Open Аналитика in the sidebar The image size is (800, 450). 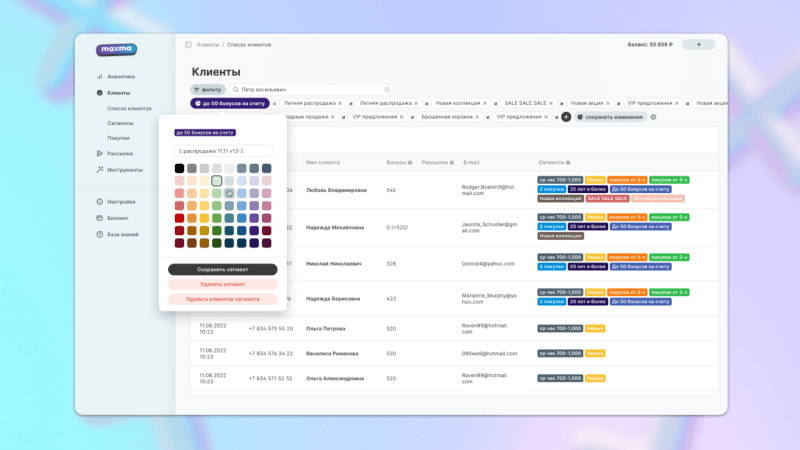(x=120, y=77)
